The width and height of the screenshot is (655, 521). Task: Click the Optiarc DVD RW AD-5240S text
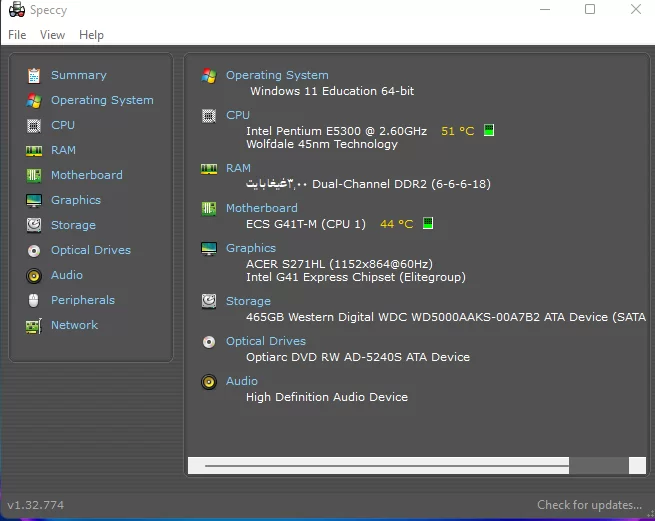[358, 357]
